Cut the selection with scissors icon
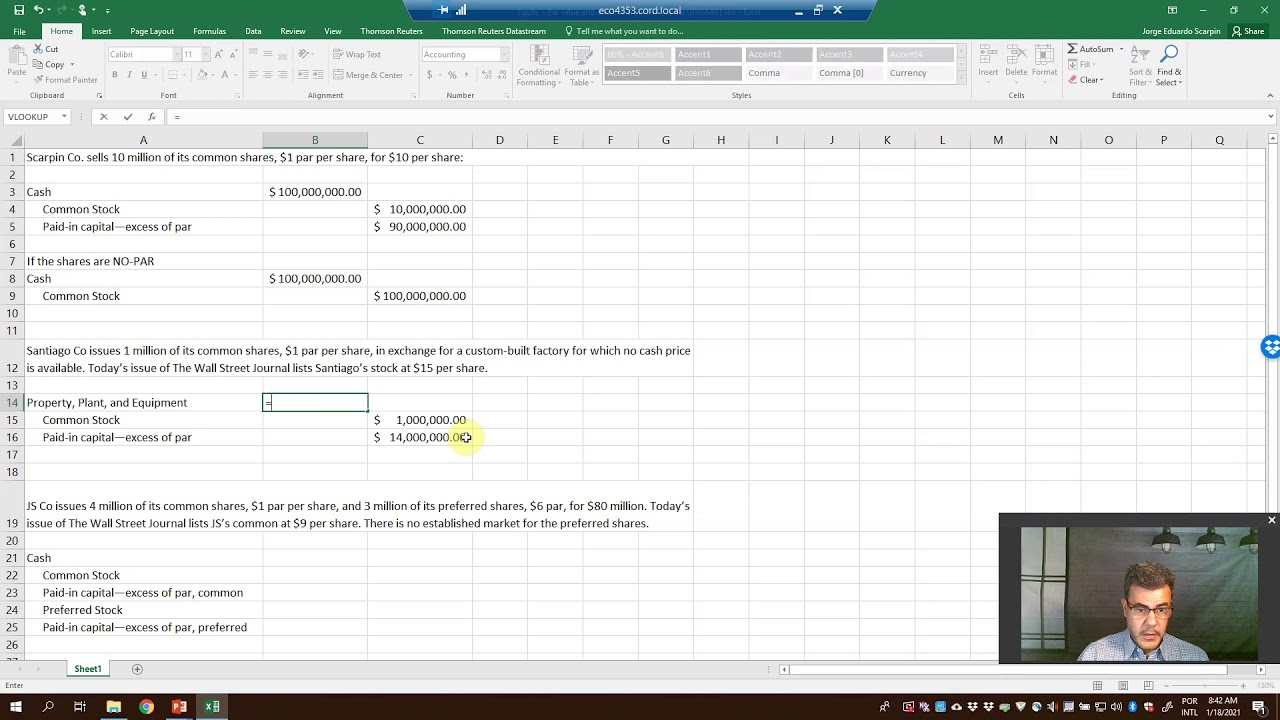The image size is (1280, 720). click(x=46, y=49)
